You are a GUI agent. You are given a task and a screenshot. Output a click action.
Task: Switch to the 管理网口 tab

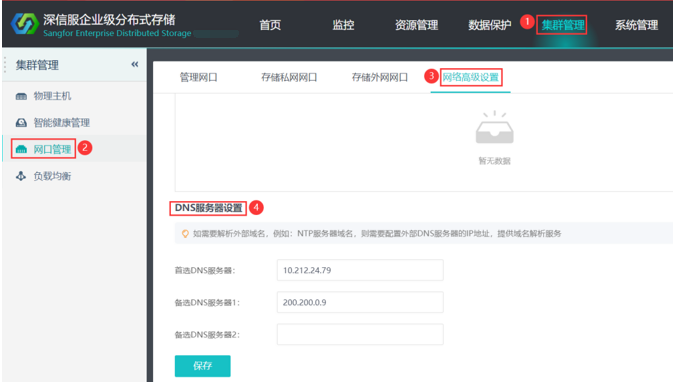point(198,77)
